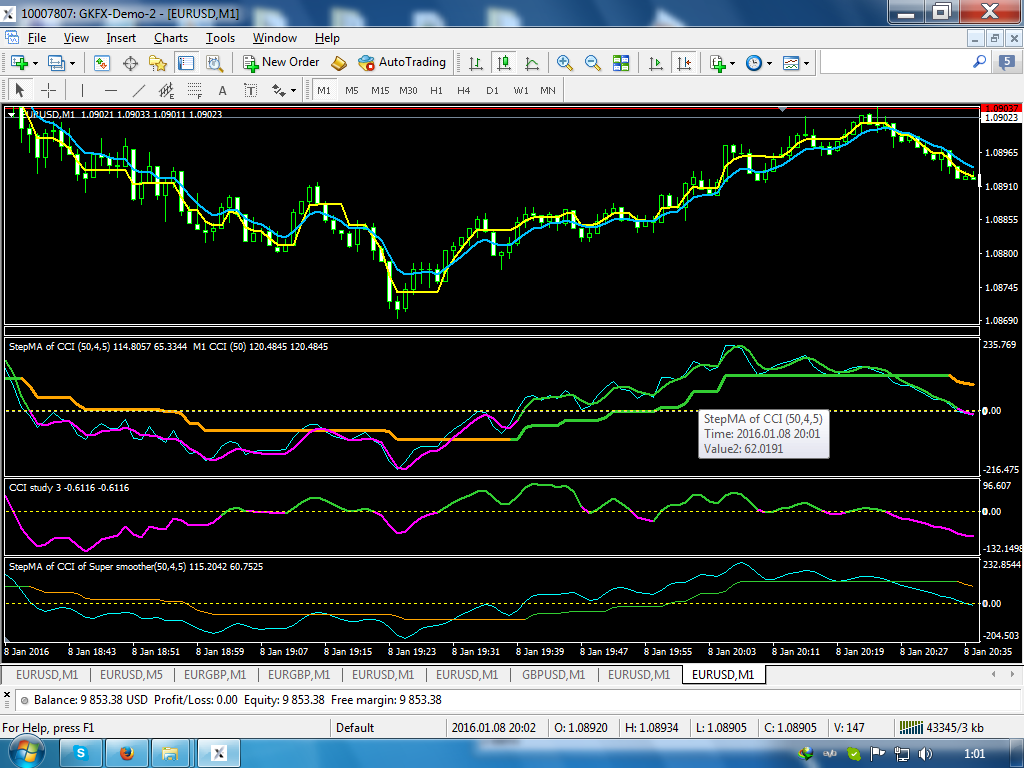Select the trendline drawing tool

(x=138, y=90)
